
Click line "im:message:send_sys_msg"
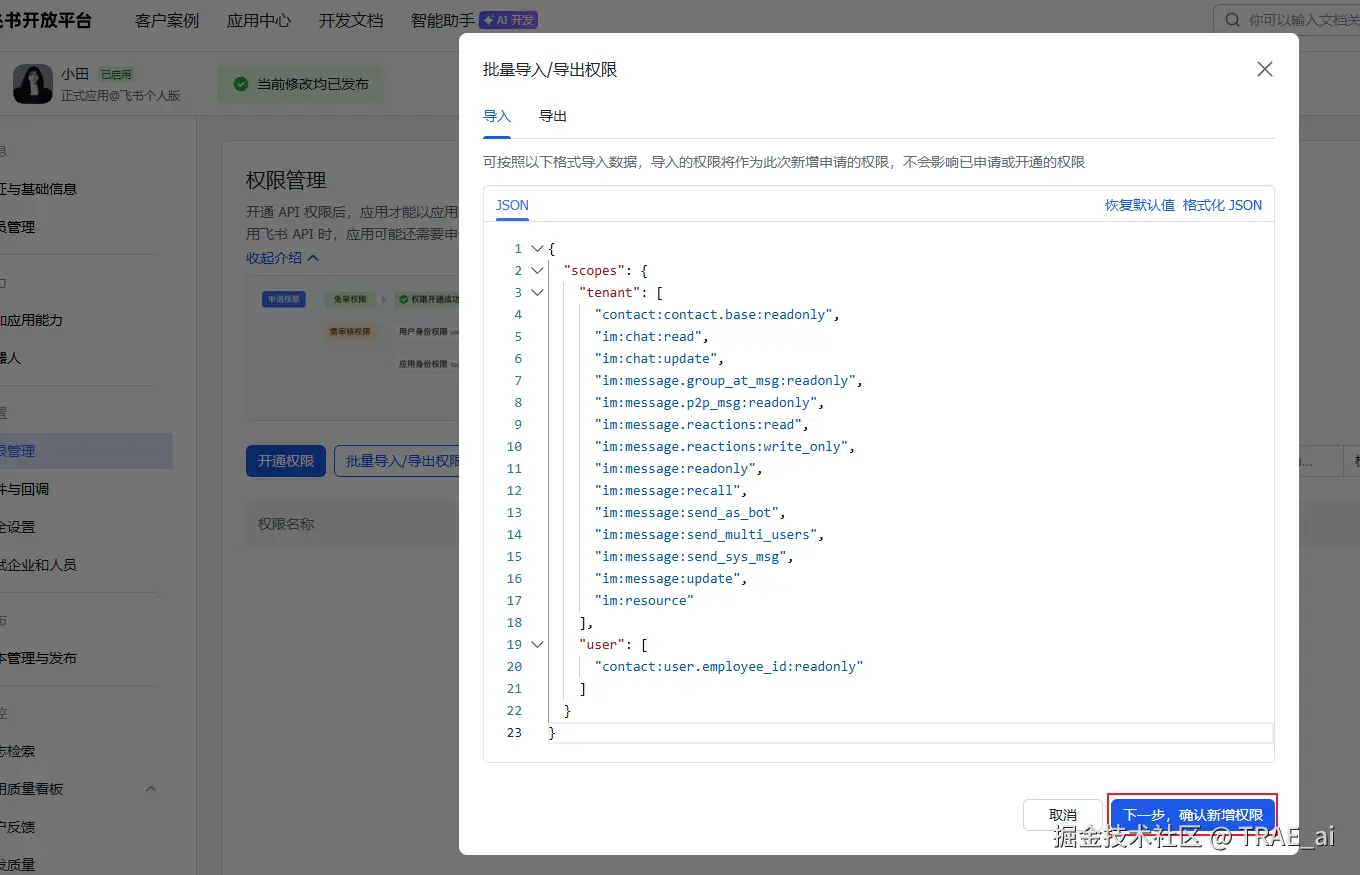689,557
